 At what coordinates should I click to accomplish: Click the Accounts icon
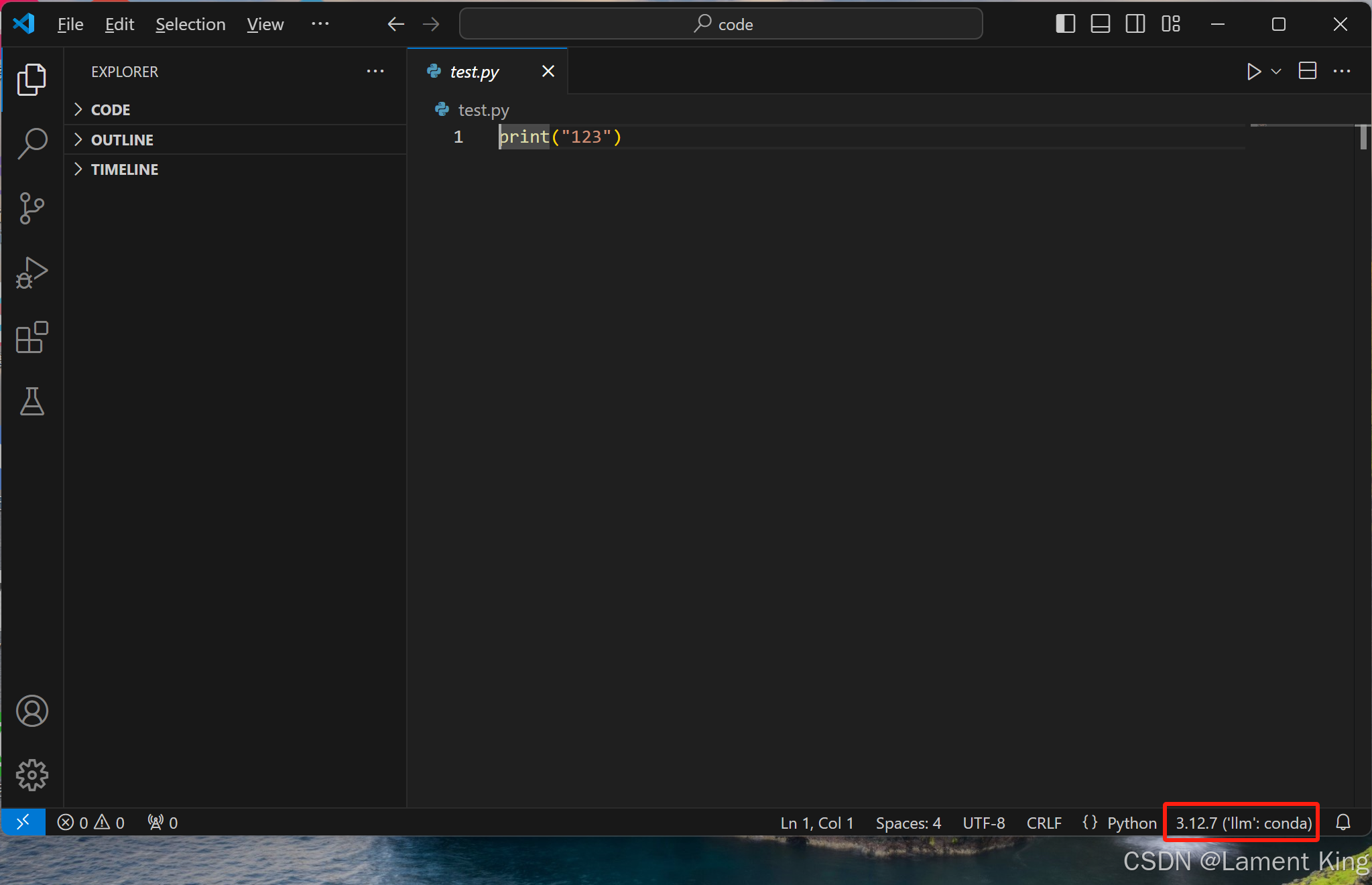pos(32,711)
